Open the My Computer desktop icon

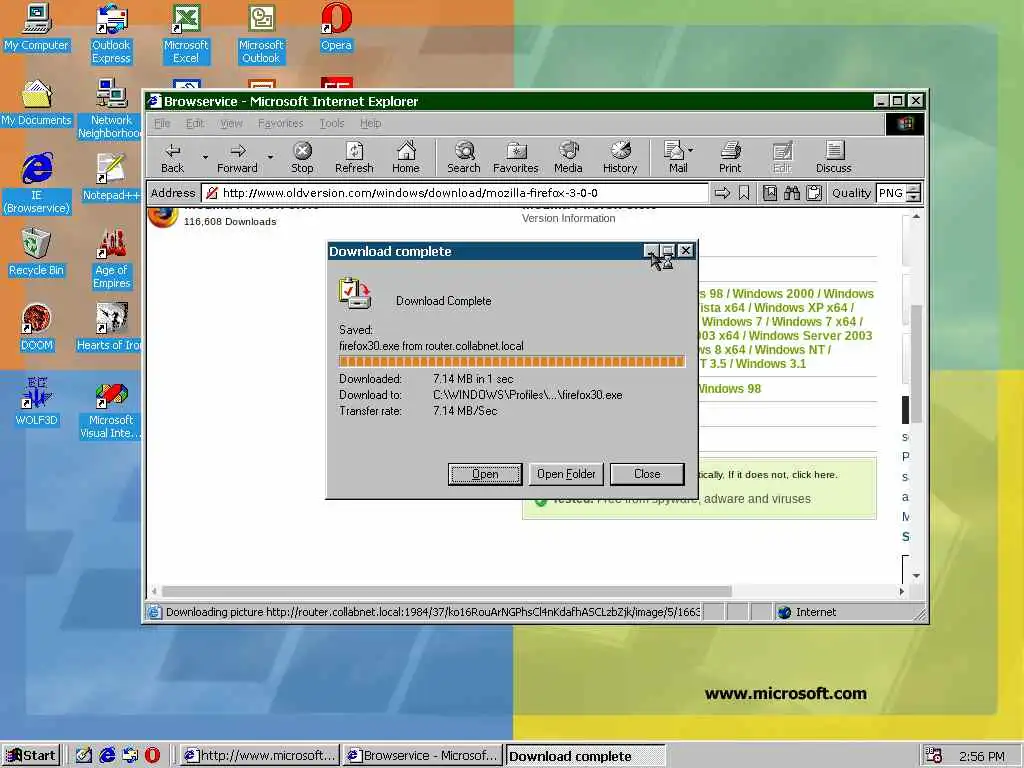pyautogui.click(x=37, y=29)
